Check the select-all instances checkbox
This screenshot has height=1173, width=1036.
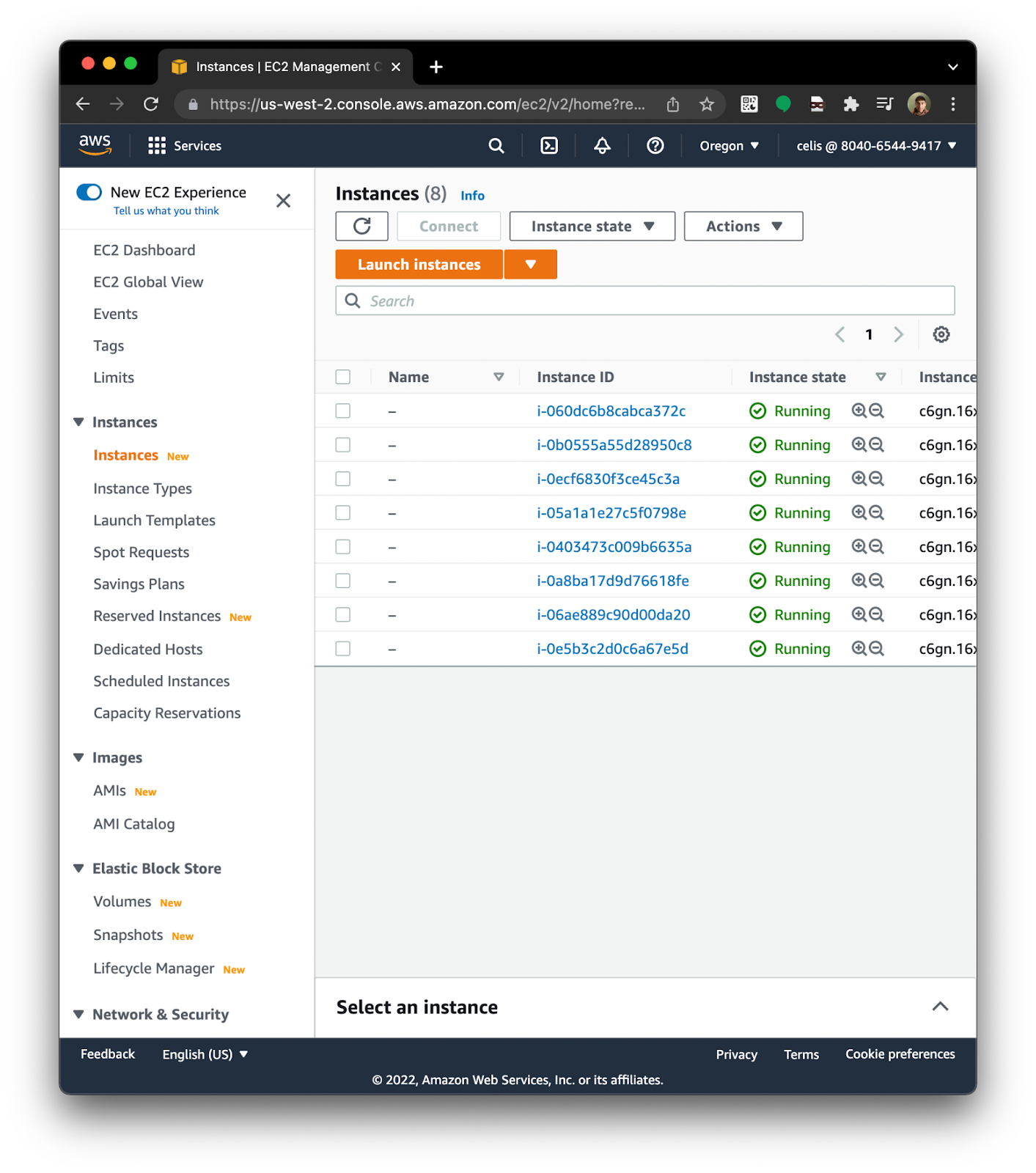click(343, 377)
